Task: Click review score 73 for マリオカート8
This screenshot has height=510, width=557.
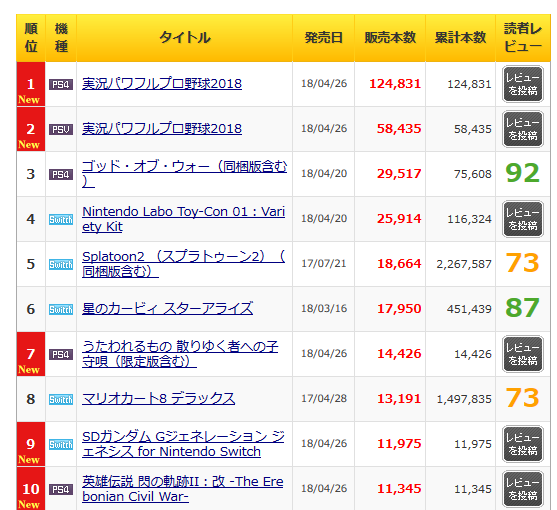Action: click(523, 398)
